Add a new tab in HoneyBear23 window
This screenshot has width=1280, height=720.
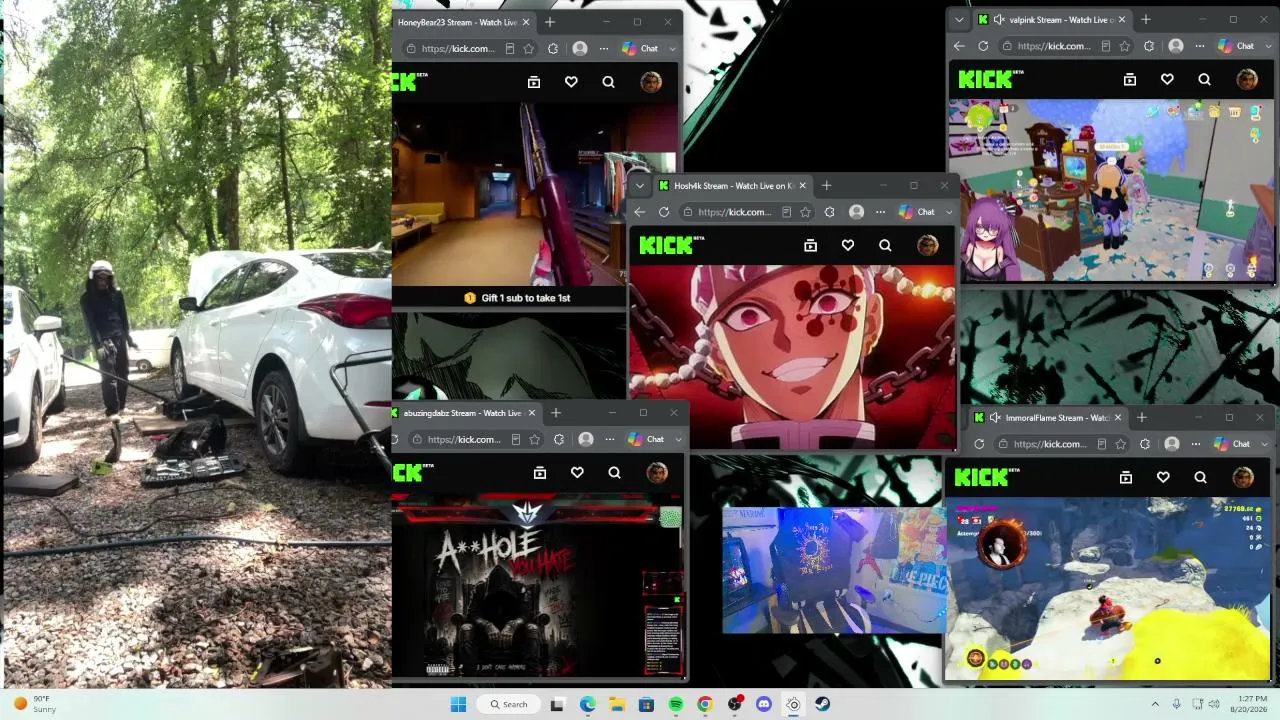point(550,22)
